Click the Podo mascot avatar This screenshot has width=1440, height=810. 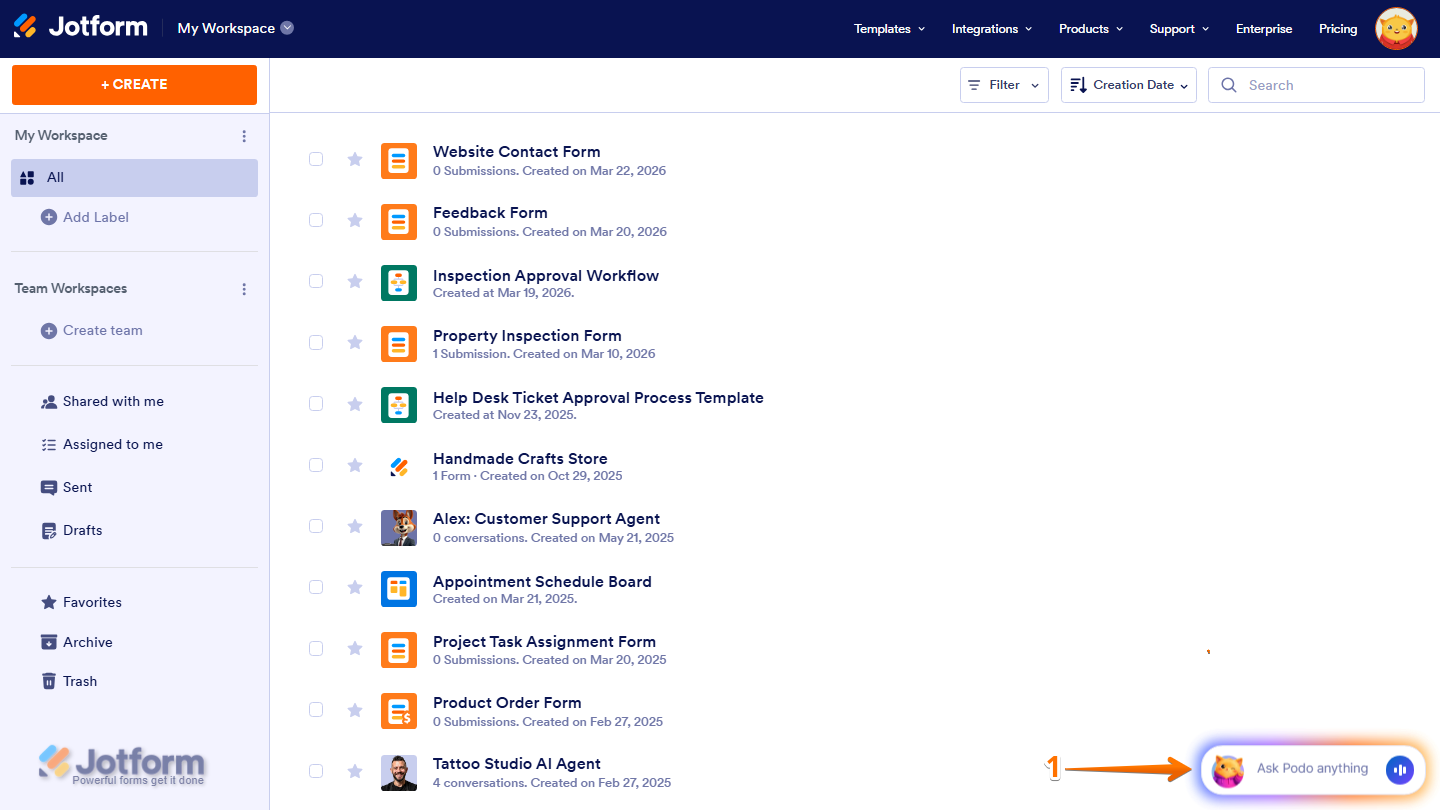1228,770
